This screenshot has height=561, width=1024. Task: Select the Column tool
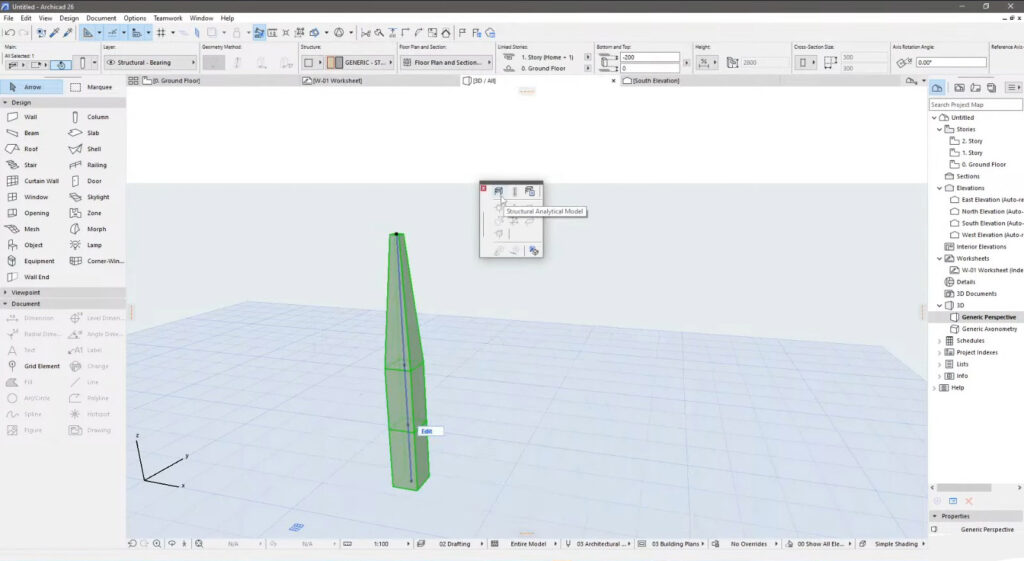point(91,117)
